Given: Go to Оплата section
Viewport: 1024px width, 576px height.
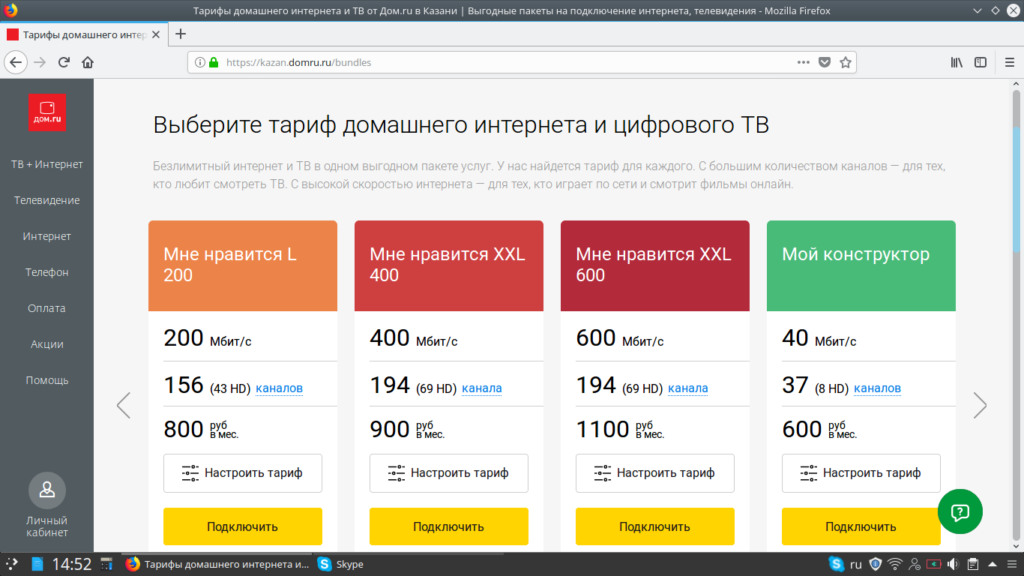Looking at the screenshot, I should (47, 308).
